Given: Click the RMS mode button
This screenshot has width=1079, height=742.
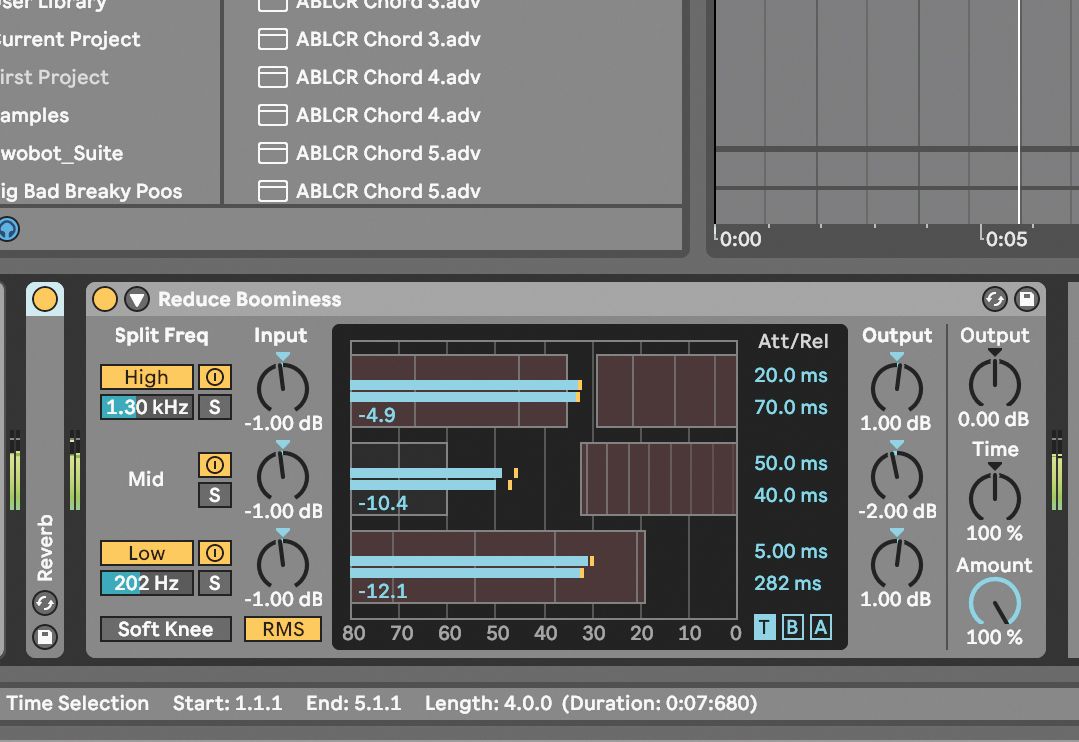Looking at the screenshot, I should click(x=282, y=628).
